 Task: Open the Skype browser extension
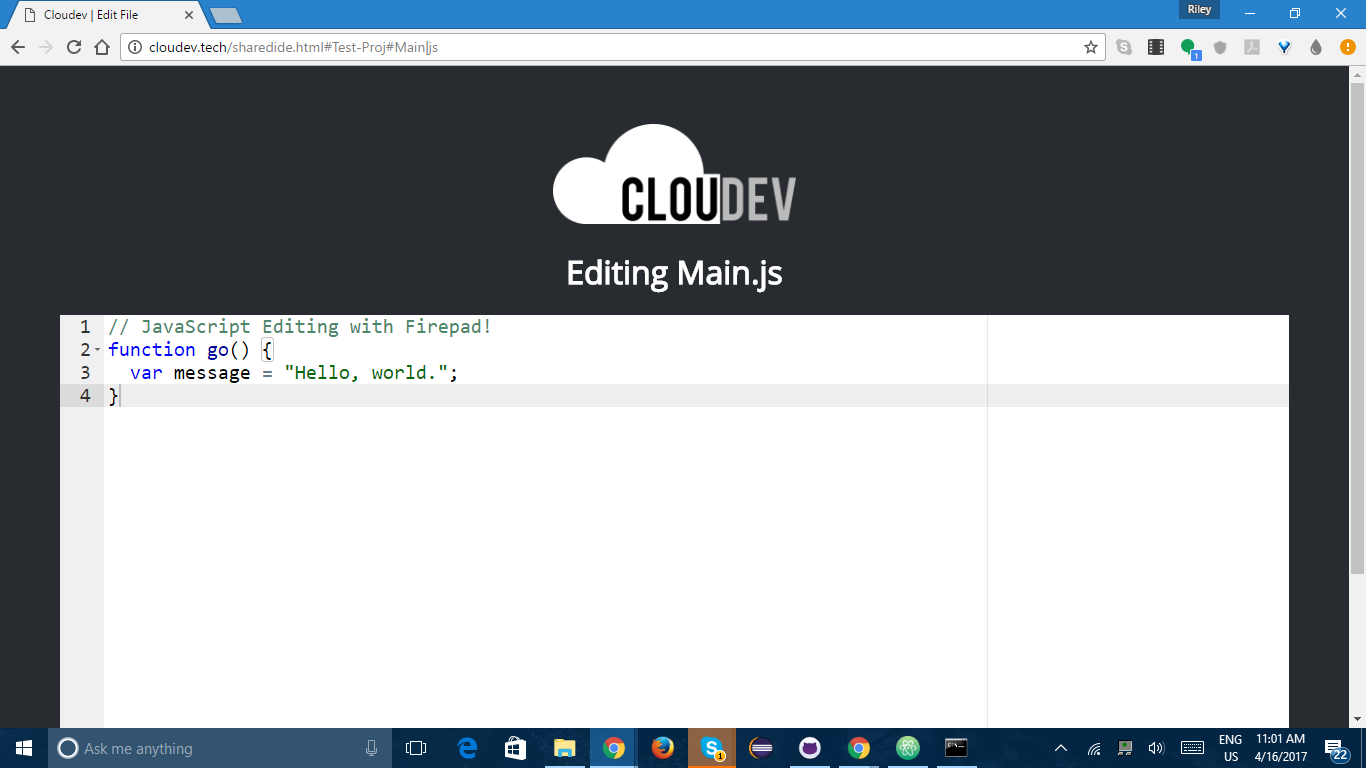pyautogui.click(x=1124, y=47)
